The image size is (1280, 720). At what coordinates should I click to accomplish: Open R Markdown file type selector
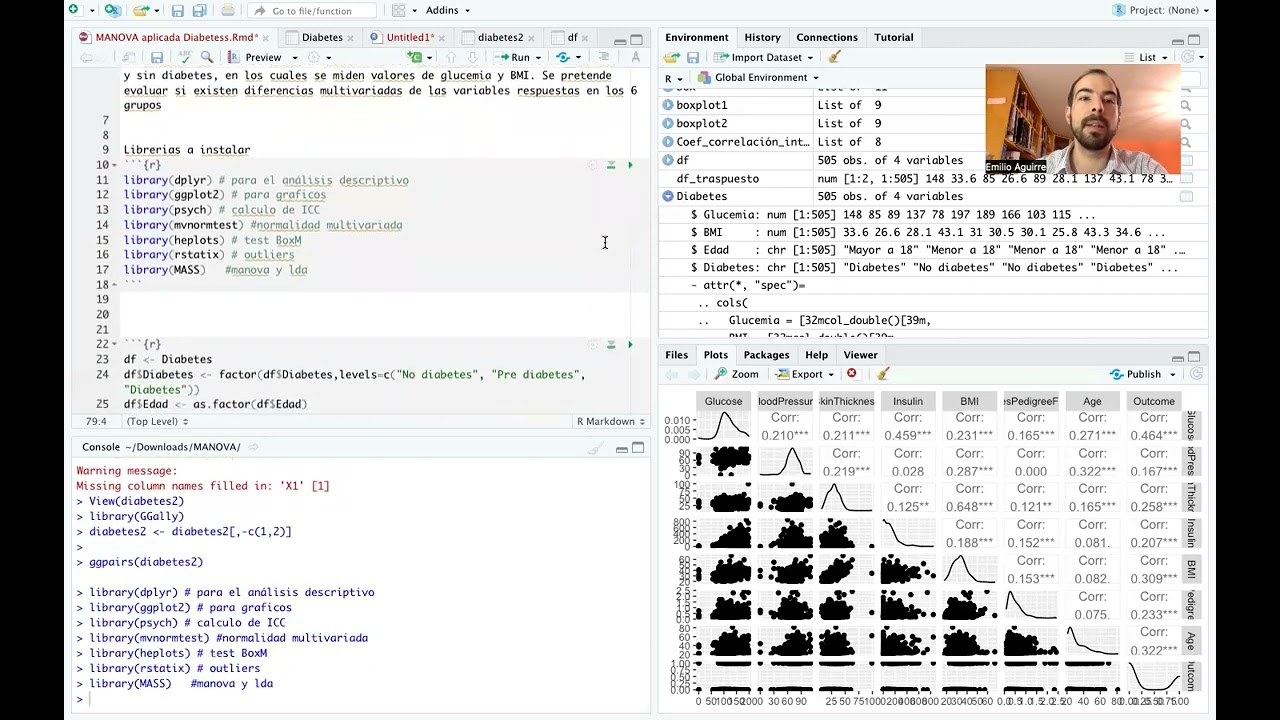coord(610,421)
